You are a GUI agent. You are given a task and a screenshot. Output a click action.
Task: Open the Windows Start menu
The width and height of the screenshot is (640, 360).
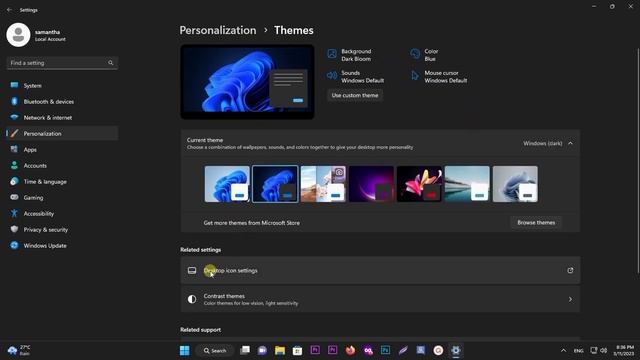click(184, 350)
